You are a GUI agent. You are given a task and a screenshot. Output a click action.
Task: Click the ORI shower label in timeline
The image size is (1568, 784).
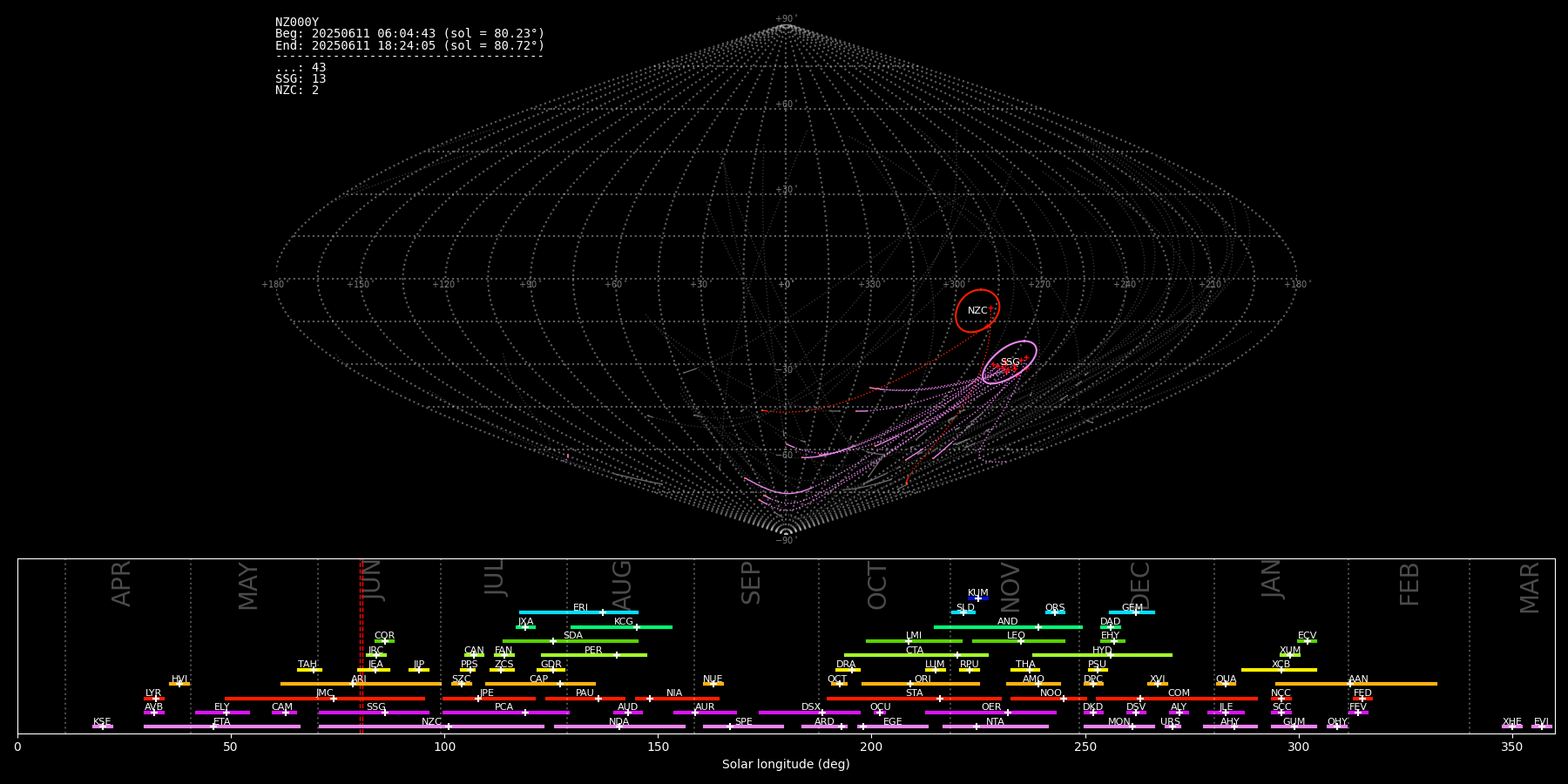tap(923, 679)
